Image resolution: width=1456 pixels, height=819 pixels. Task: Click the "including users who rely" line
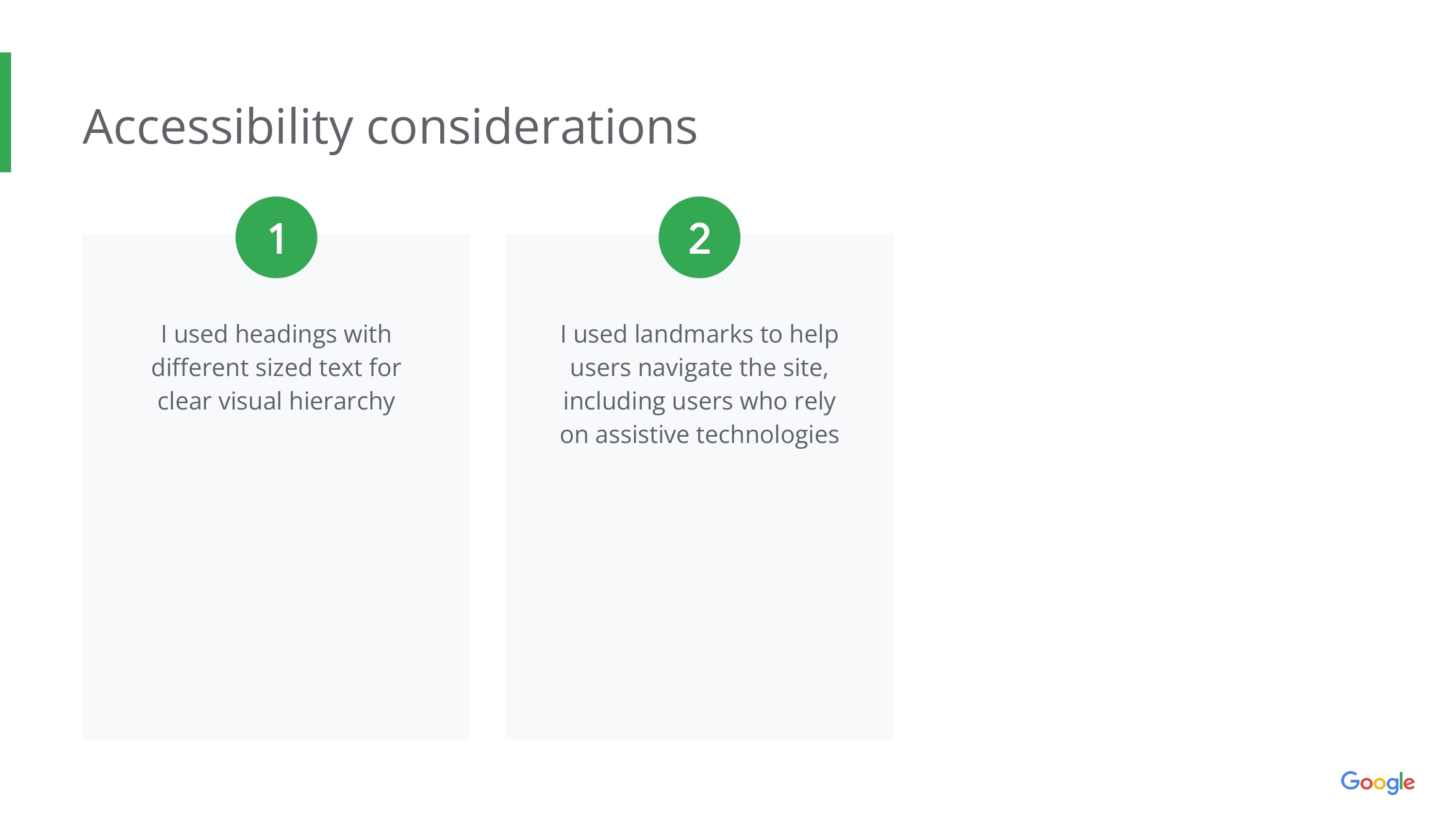[699, 401]
